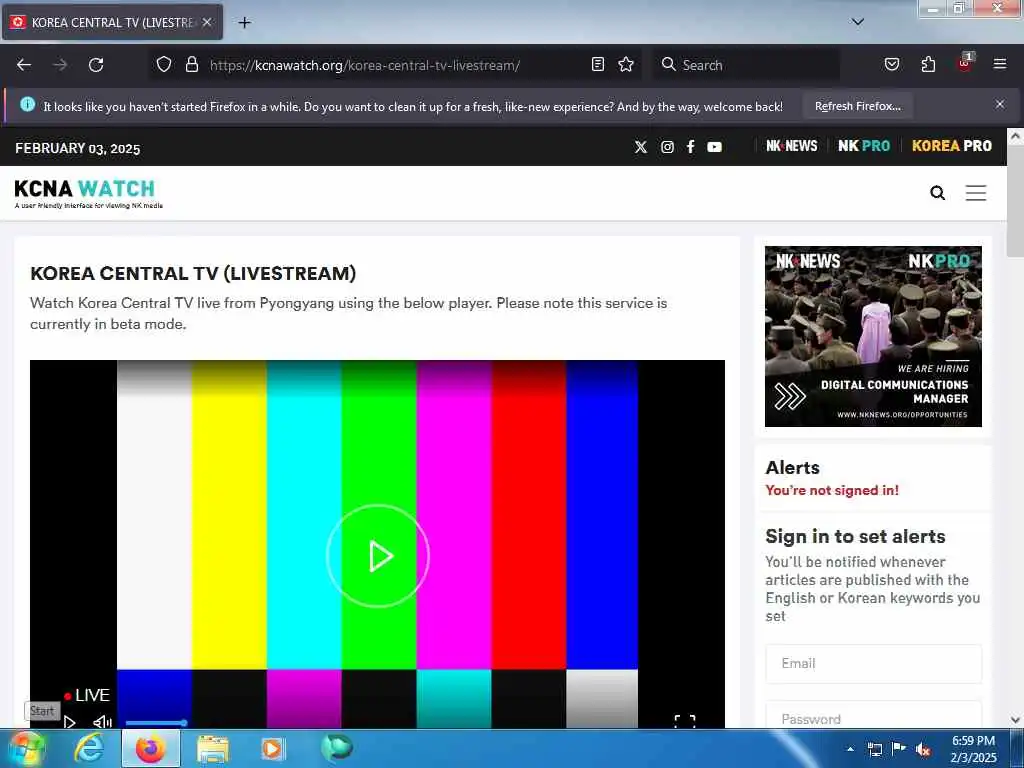Open the YouTube social icon

point(714,147)
